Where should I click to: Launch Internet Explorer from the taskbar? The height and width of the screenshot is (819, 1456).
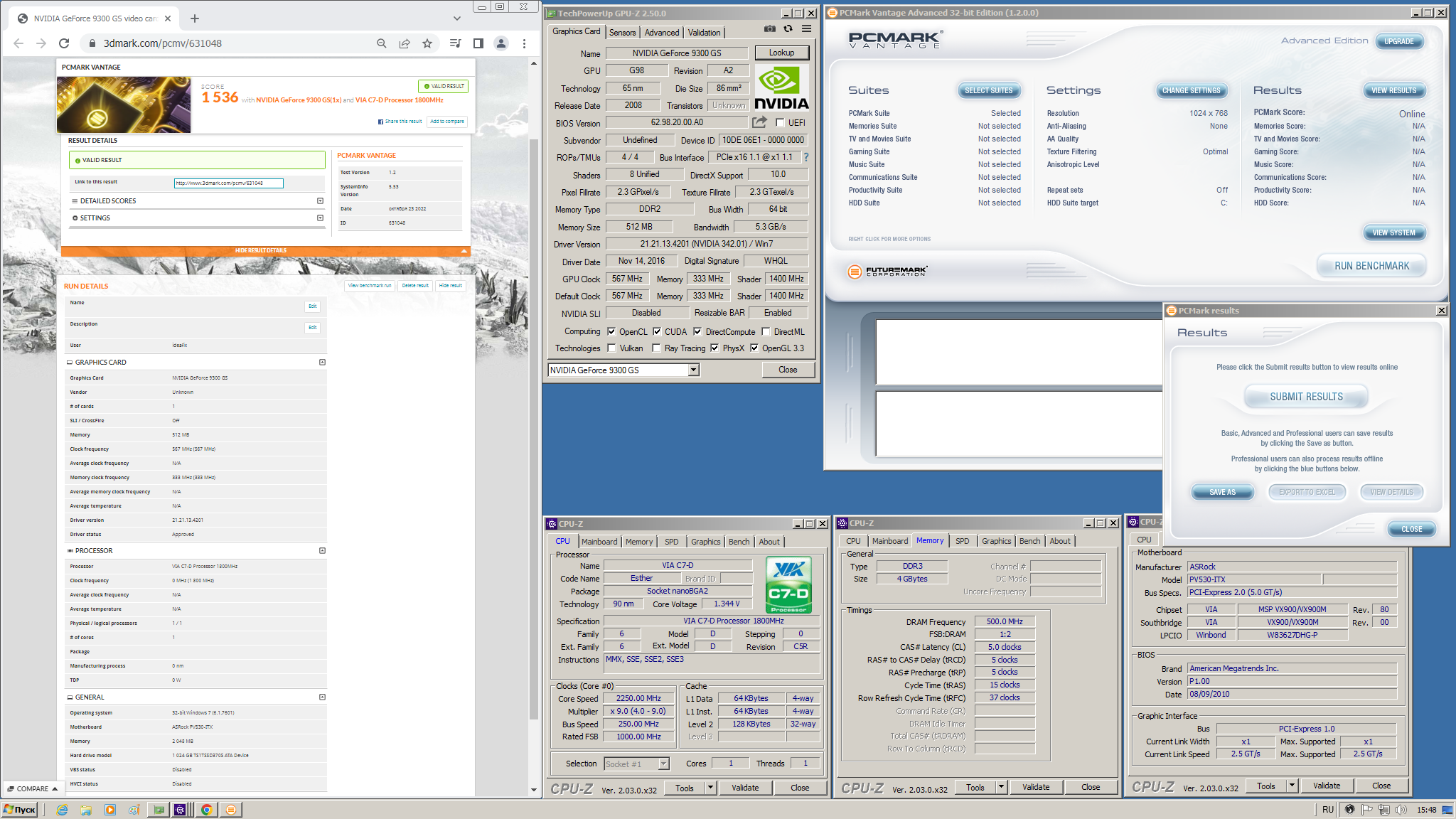[x=63, y=810]
